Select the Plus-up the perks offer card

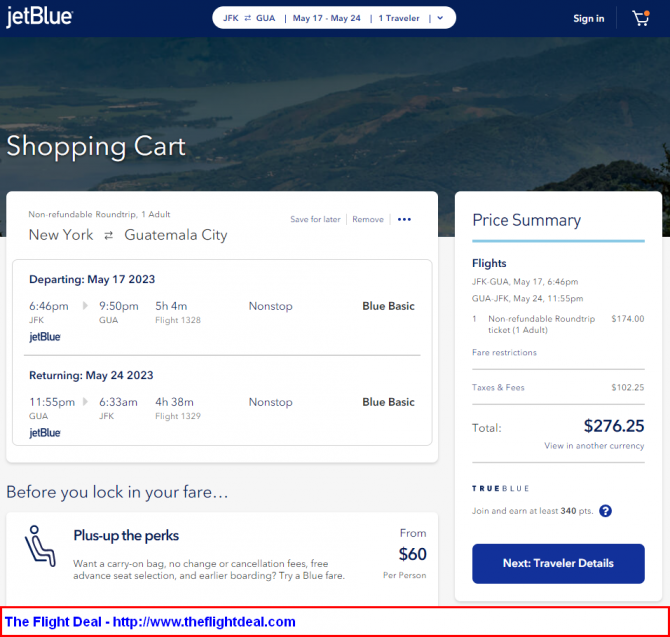coord(222,557)
